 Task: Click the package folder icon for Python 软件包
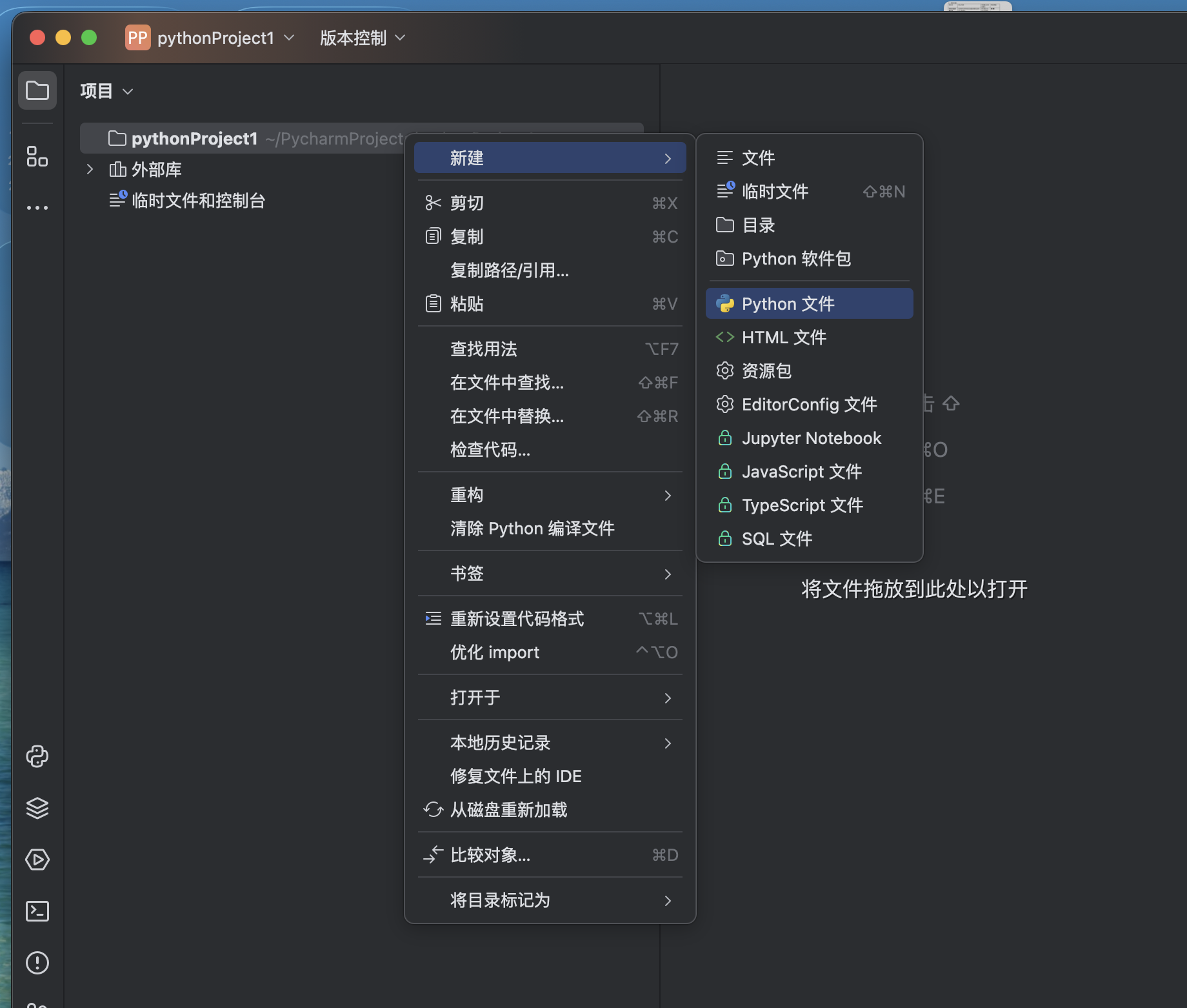pyautogui.click(x=725, y=259)
